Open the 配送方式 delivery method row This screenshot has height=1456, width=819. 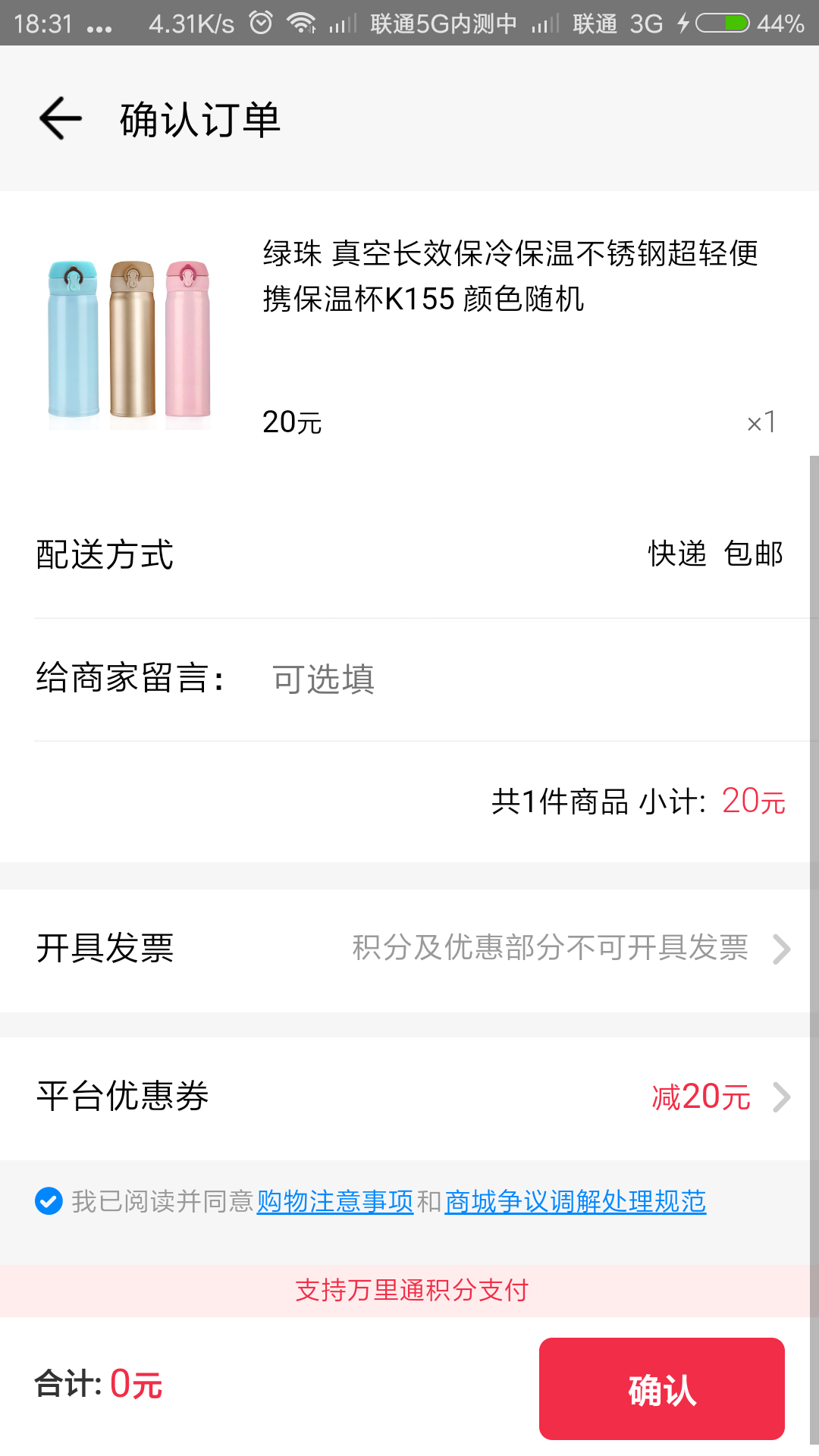[x=409, y=554]
